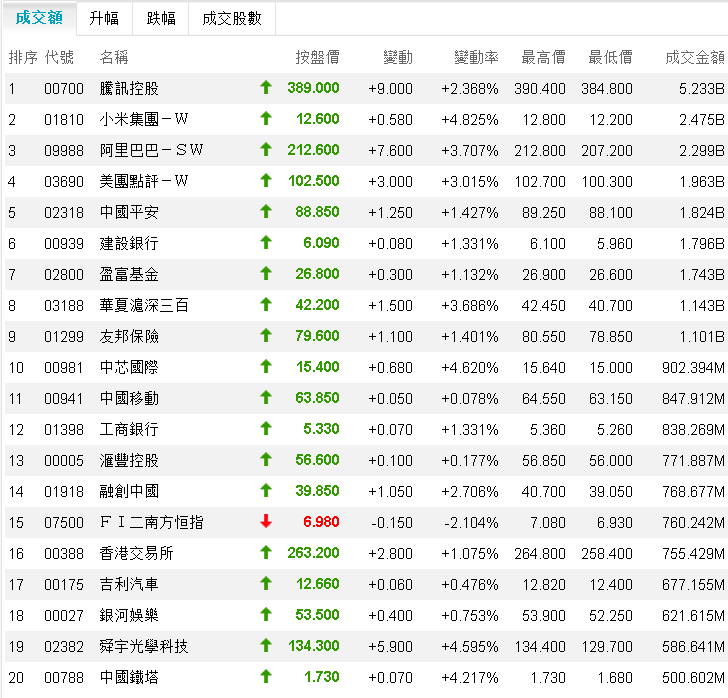Viewport: 728px width, 698px height.
Task: Open stock name 中國平安
Action: pyautogui.click(x=129, y=212)
